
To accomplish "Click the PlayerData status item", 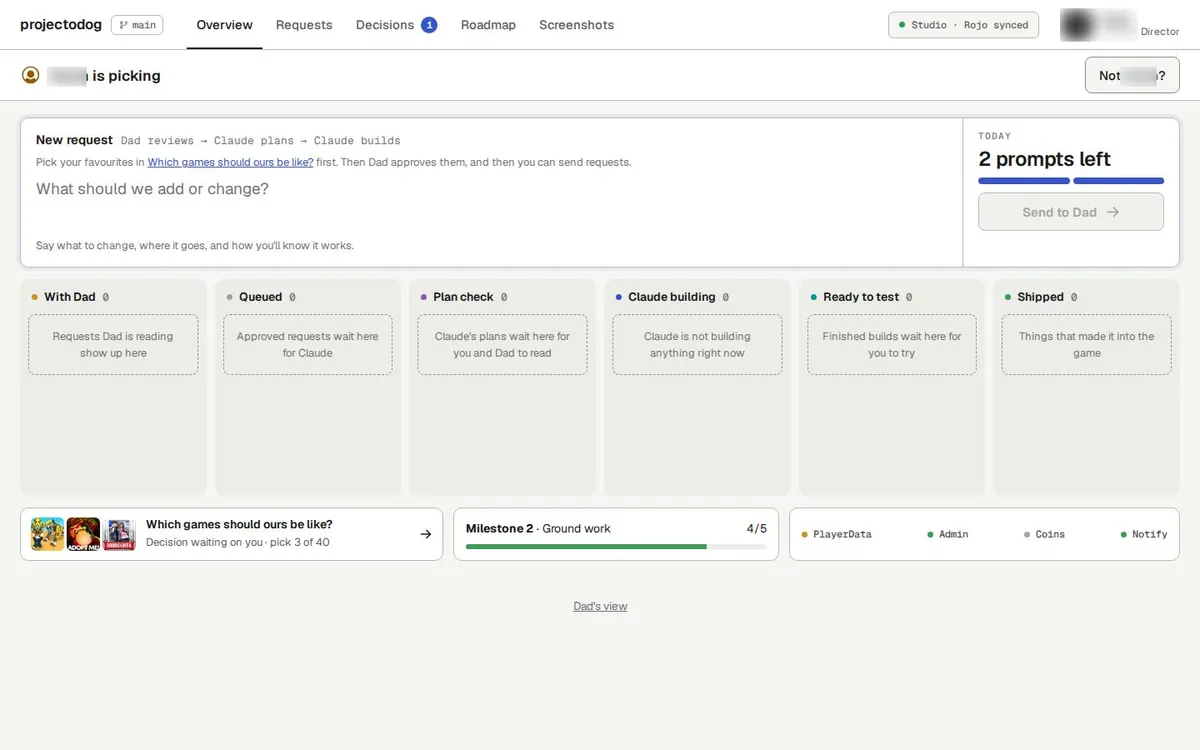I will [x=836, y=535].
